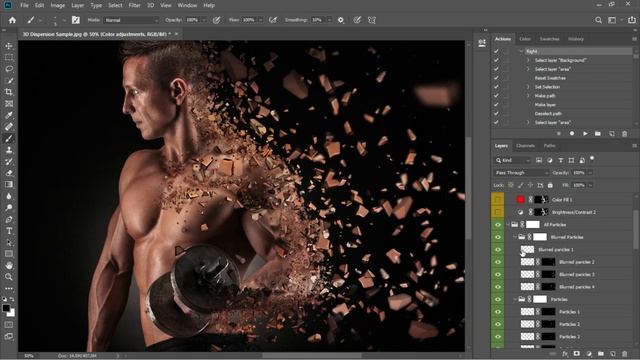Select the Brush tool in toolbox
Viewport: 640px width, 360px height.
pyautogui.click(x=9, y=138)
